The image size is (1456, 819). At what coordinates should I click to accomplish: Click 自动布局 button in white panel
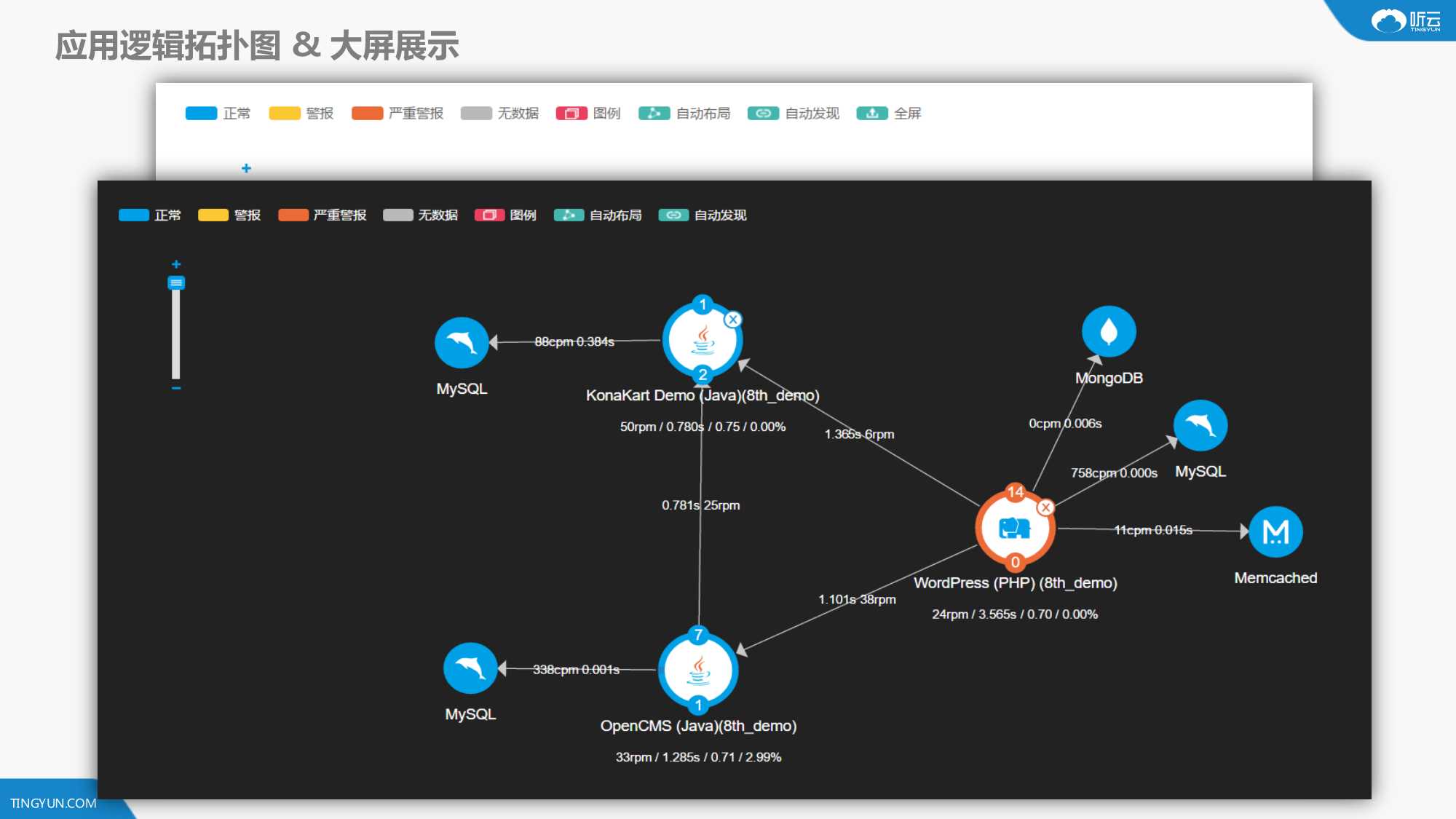(x=684, y=114)
